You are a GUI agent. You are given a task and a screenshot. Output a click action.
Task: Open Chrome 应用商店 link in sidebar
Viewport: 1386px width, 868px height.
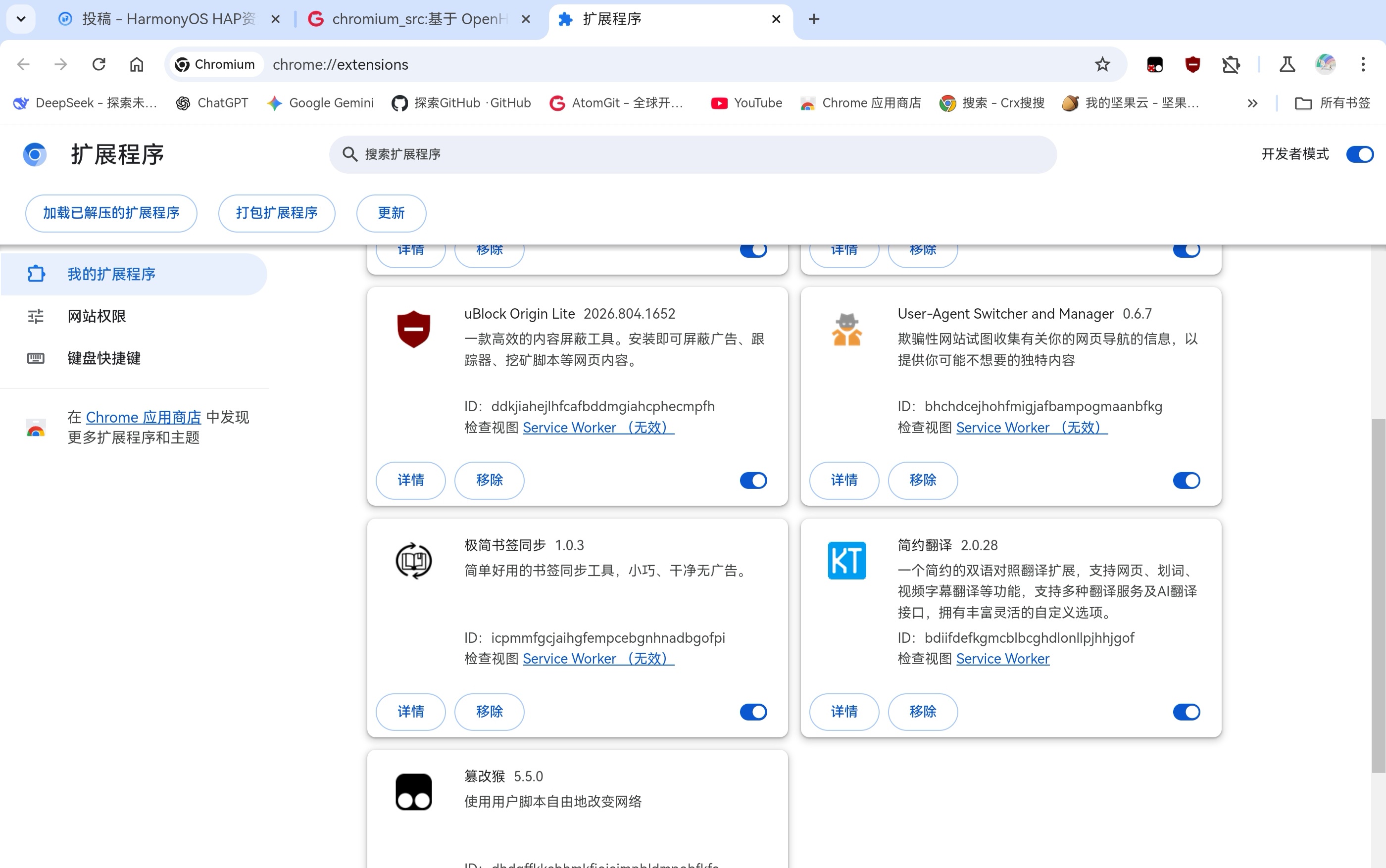[x=144, y=417]
